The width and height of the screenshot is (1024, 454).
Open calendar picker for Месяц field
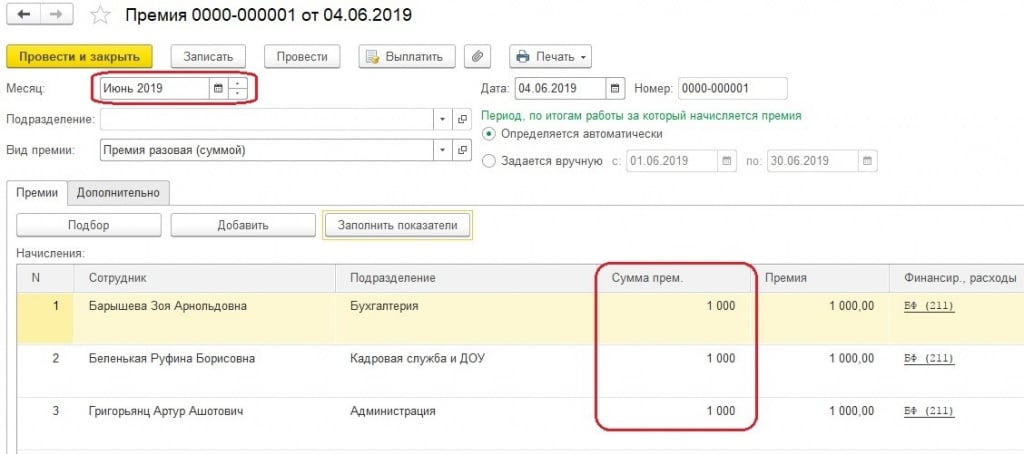click(217, 89)
